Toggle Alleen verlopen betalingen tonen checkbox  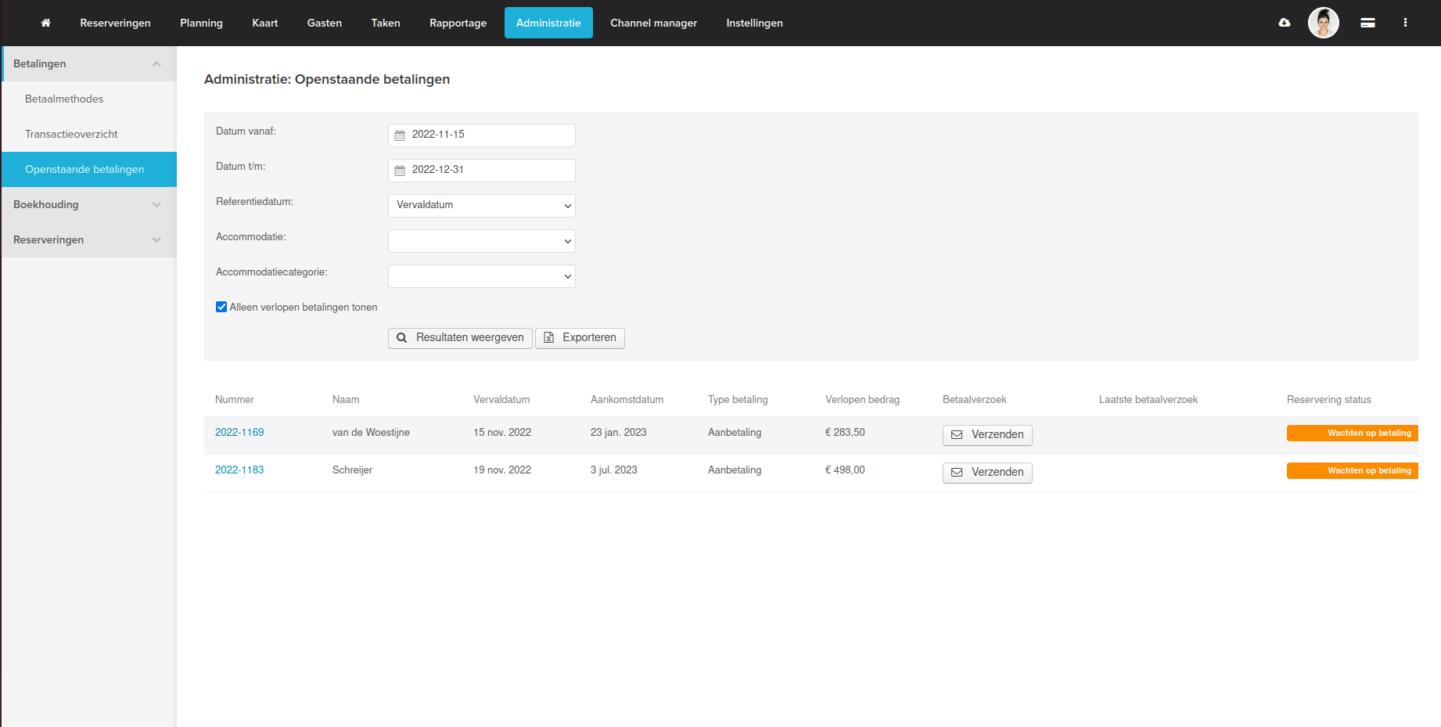(222, 307)
